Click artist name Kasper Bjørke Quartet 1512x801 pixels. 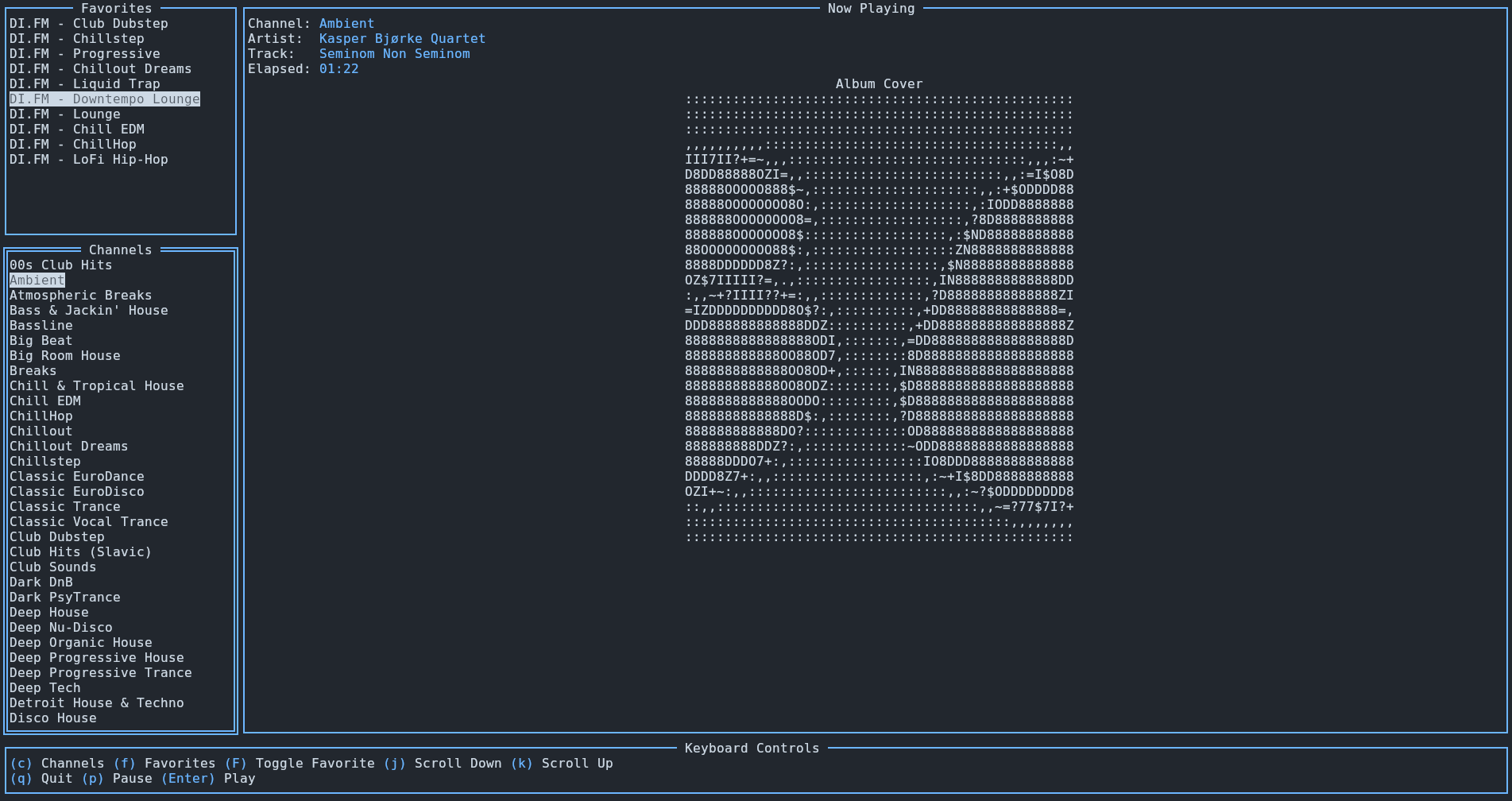[403, 38]
